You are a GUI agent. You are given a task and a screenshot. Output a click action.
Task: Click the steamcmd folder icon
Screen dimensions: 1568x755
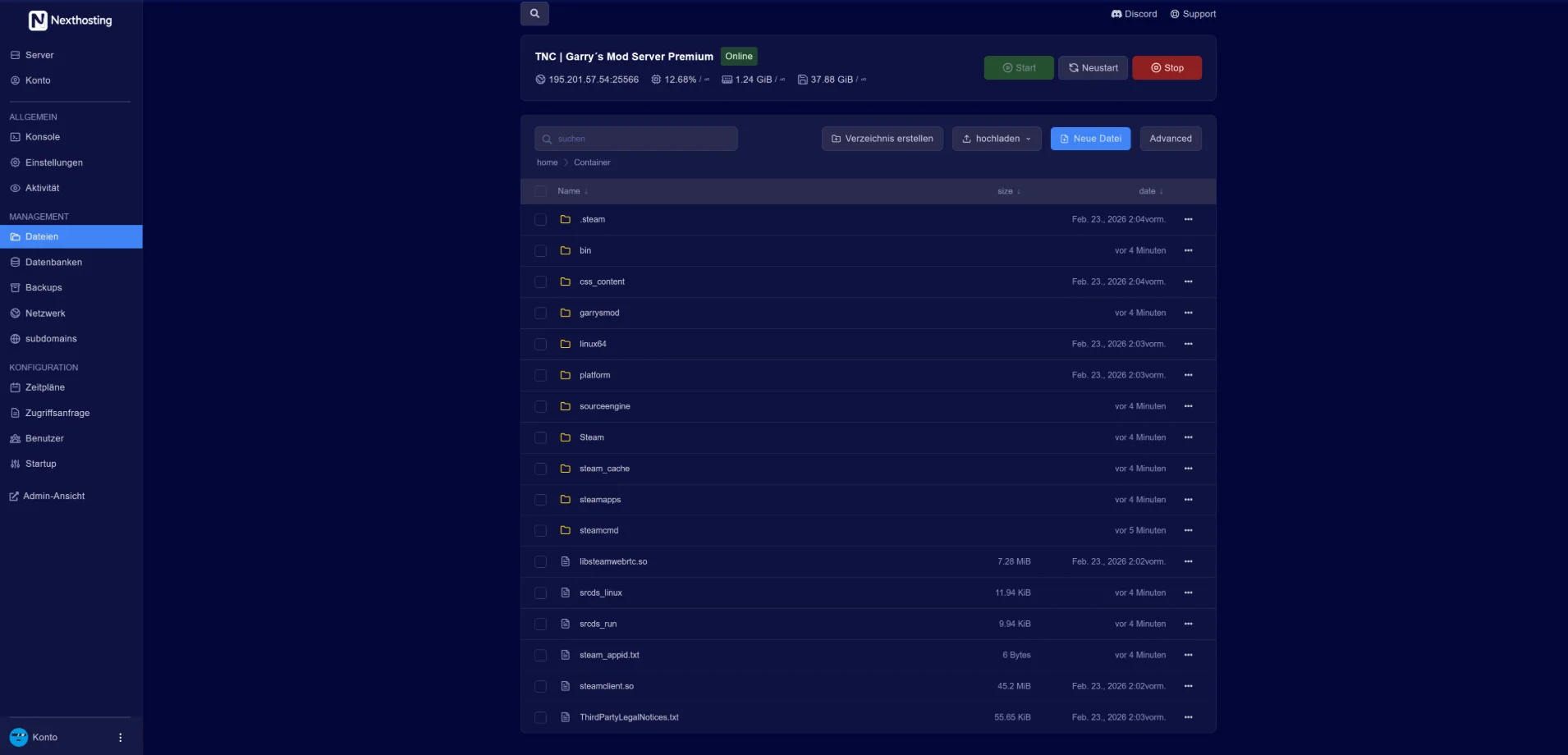pos(565,531)
